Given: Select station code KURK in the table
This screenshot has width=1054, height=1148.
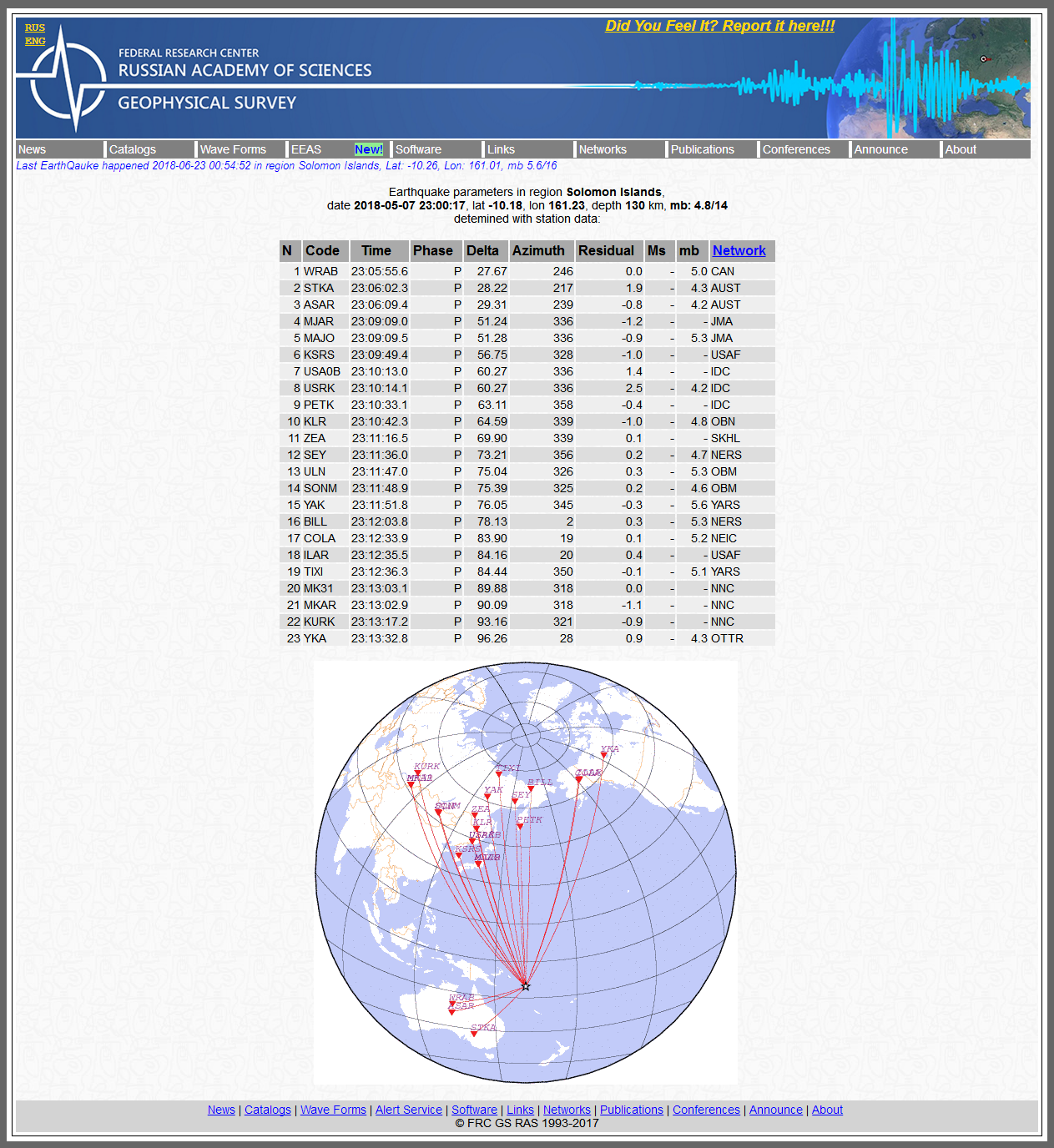Looking at the screenshot, I should (x=319, y=622).
